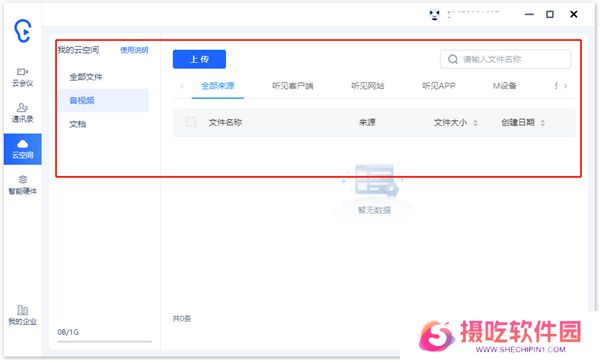Image resolution: width=600 pixels, height=361 pixels.
Task: Sort the list by 文件大小 arrows
Action: coord(475,123)
